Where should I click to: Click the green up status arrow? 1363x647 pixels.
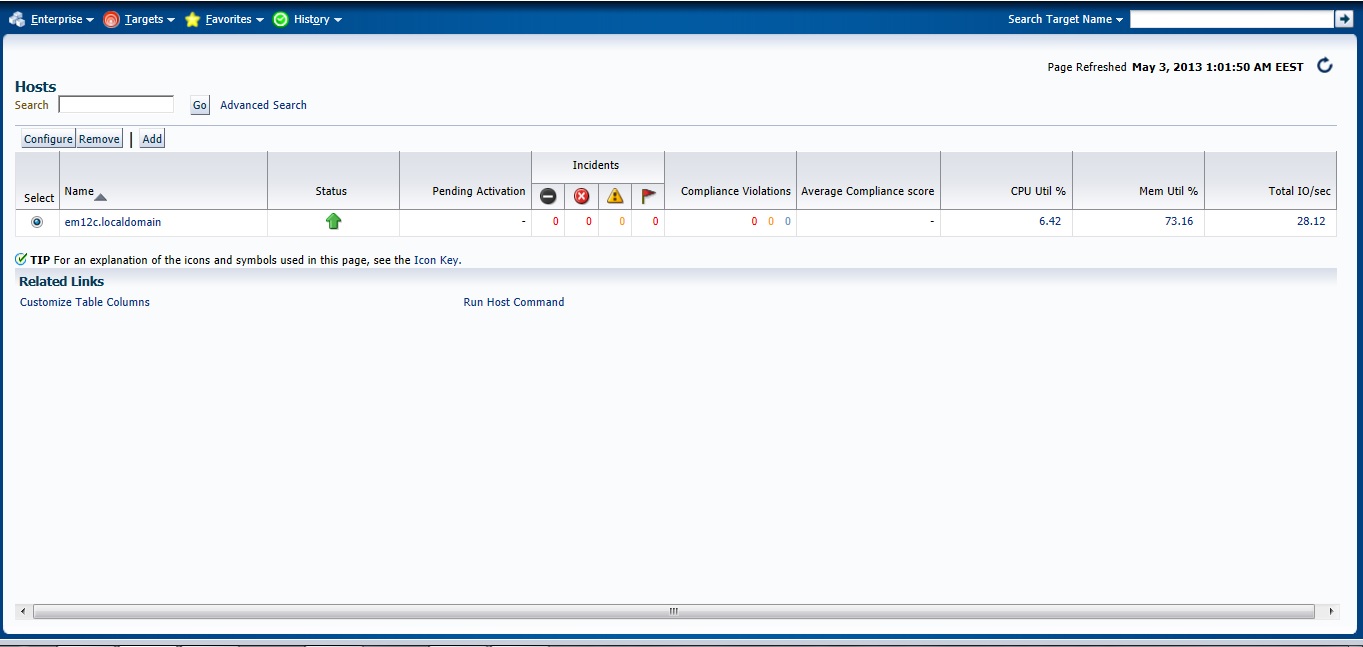click(x=333, y=222)
